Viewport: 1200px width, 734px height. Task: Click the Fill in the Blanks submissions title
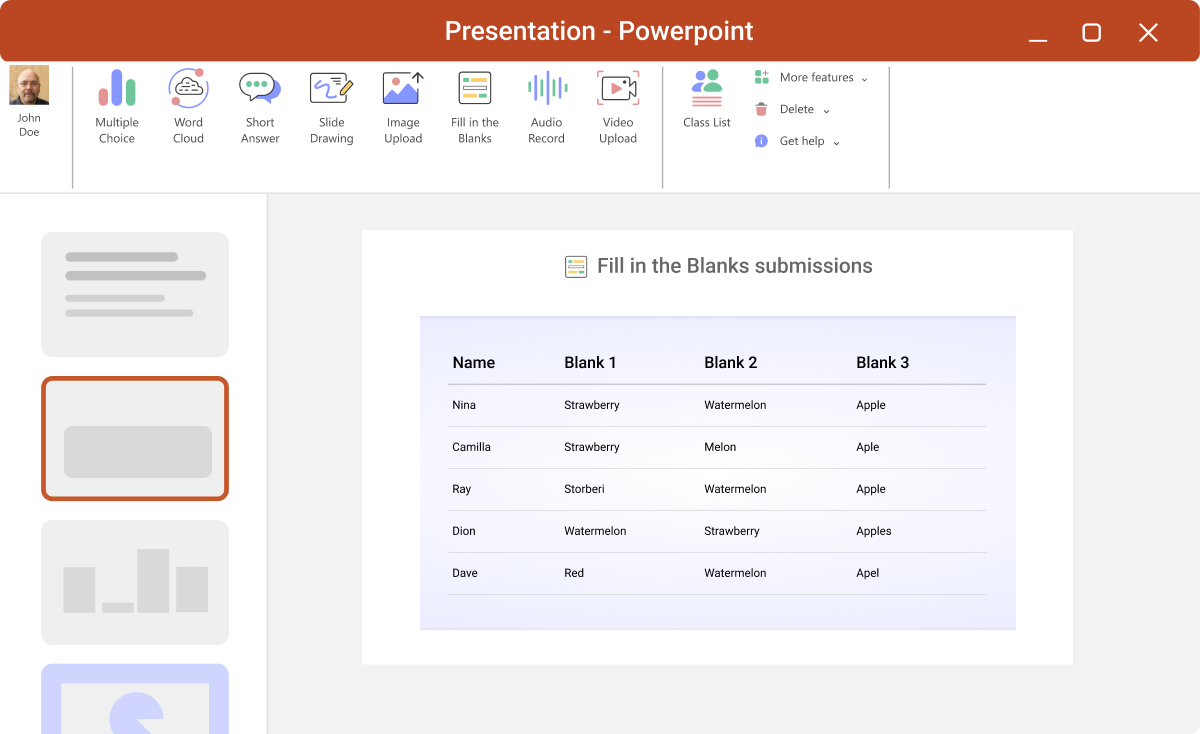click(735, 266)
